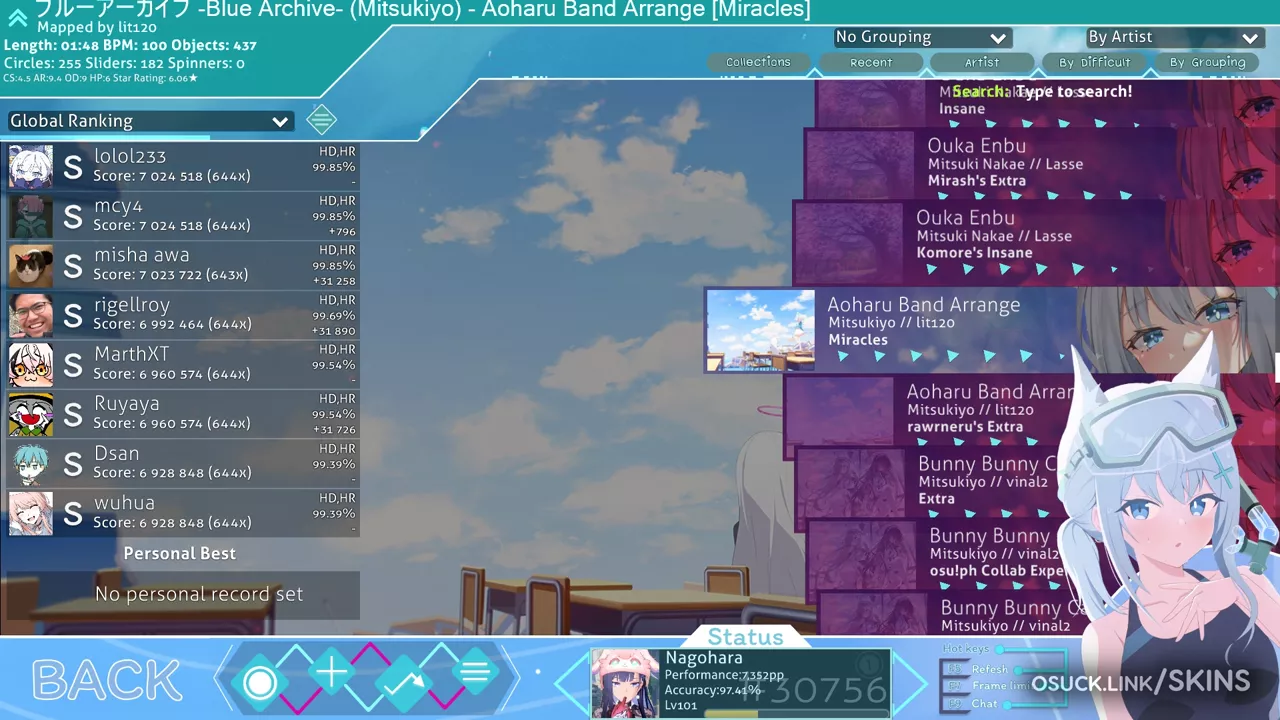This screenshot has height=720, width=1280.
Task: Switch to the Collections tab
Action: tap(758, 62)
